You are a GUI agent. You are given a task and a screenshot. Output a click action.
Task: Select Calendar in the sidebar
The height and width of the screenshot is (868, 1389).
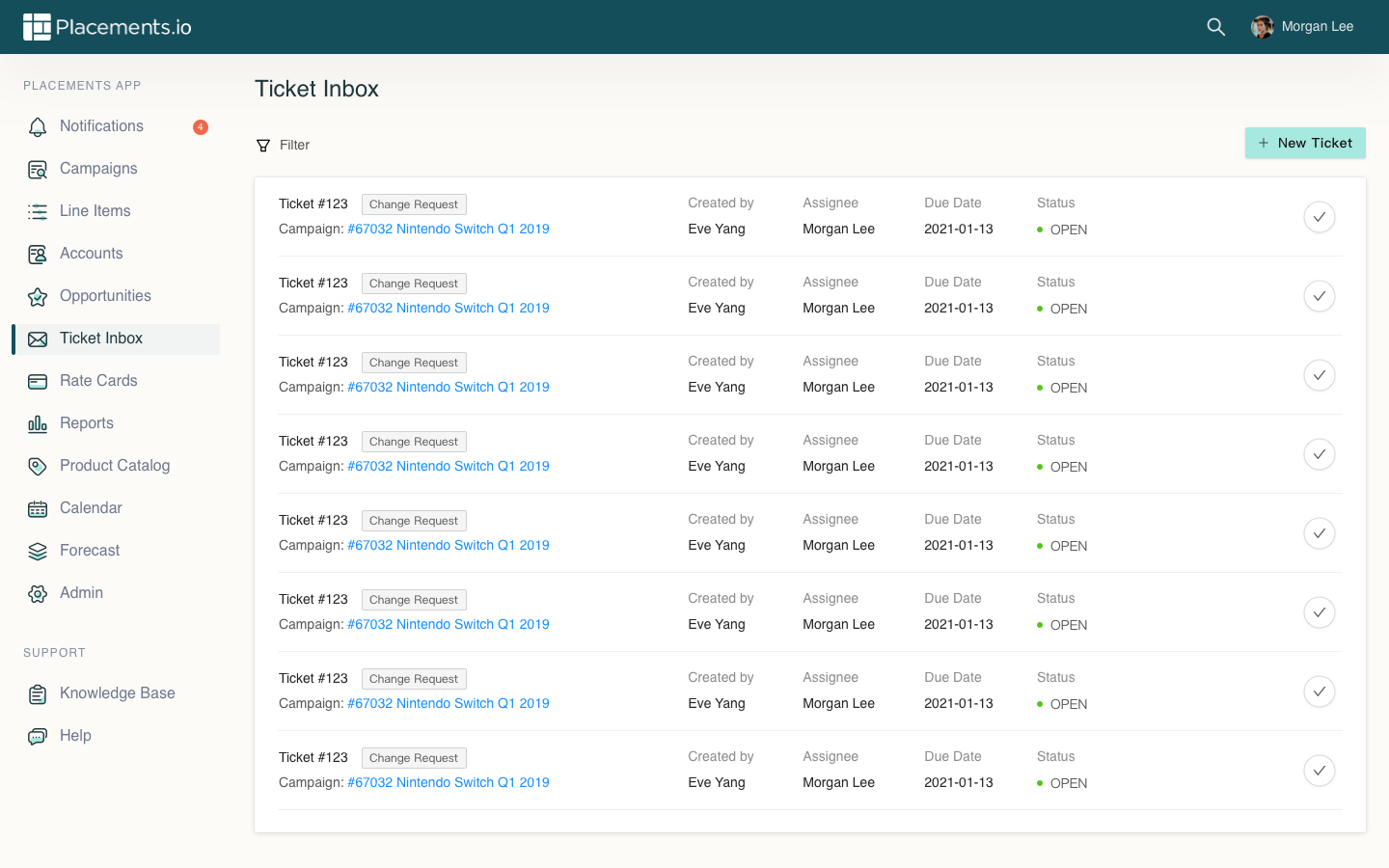[x=91, y=508]
